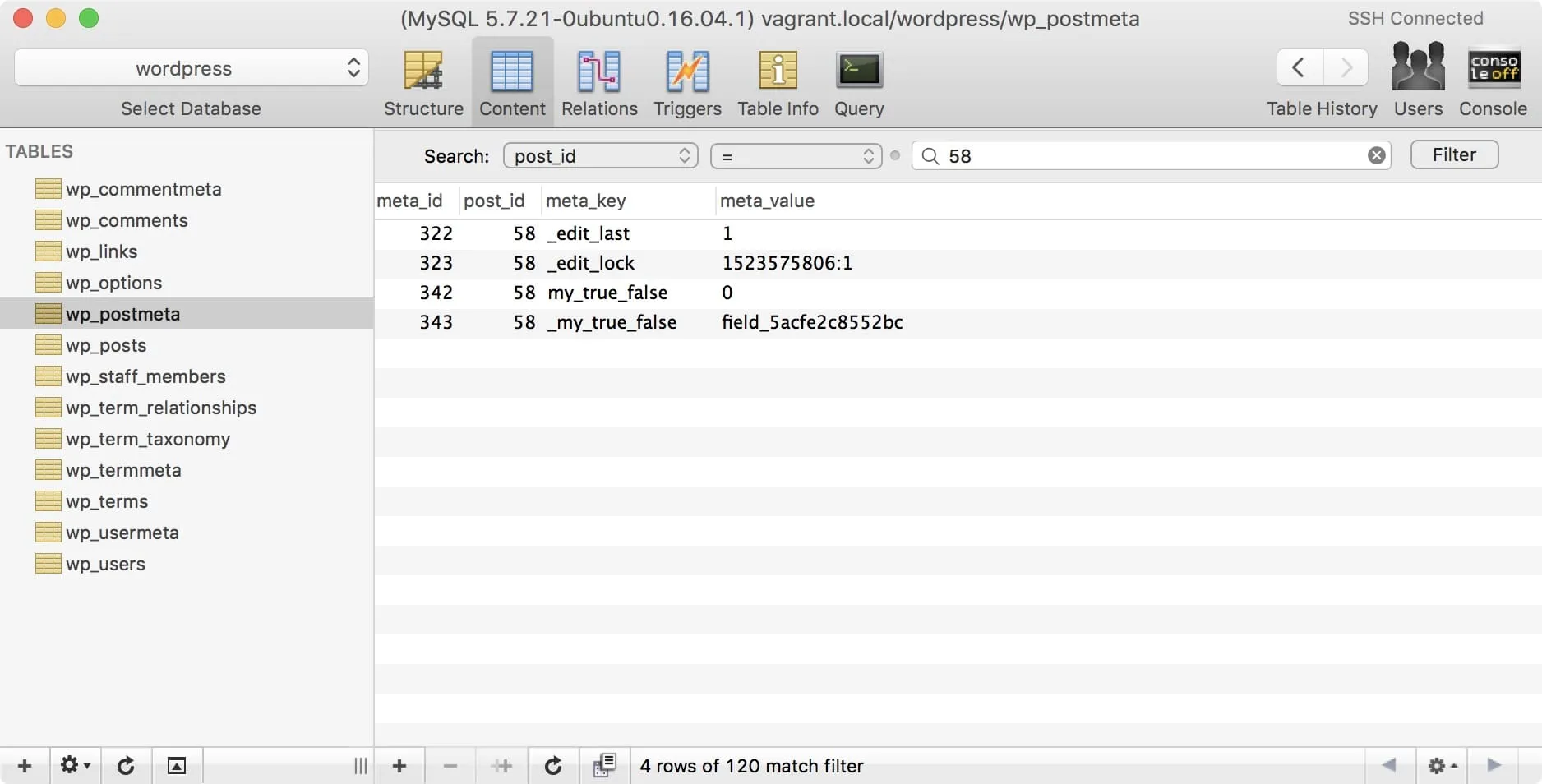Click the add row plus button

[399, 766]
